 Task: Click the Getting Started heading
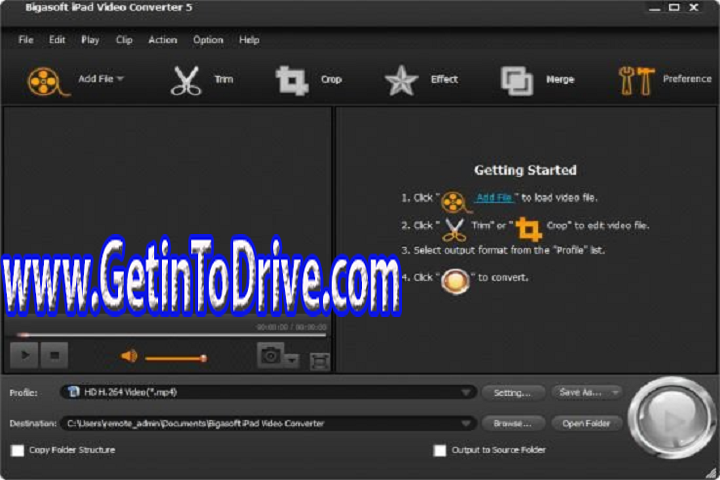click(525, 170)
